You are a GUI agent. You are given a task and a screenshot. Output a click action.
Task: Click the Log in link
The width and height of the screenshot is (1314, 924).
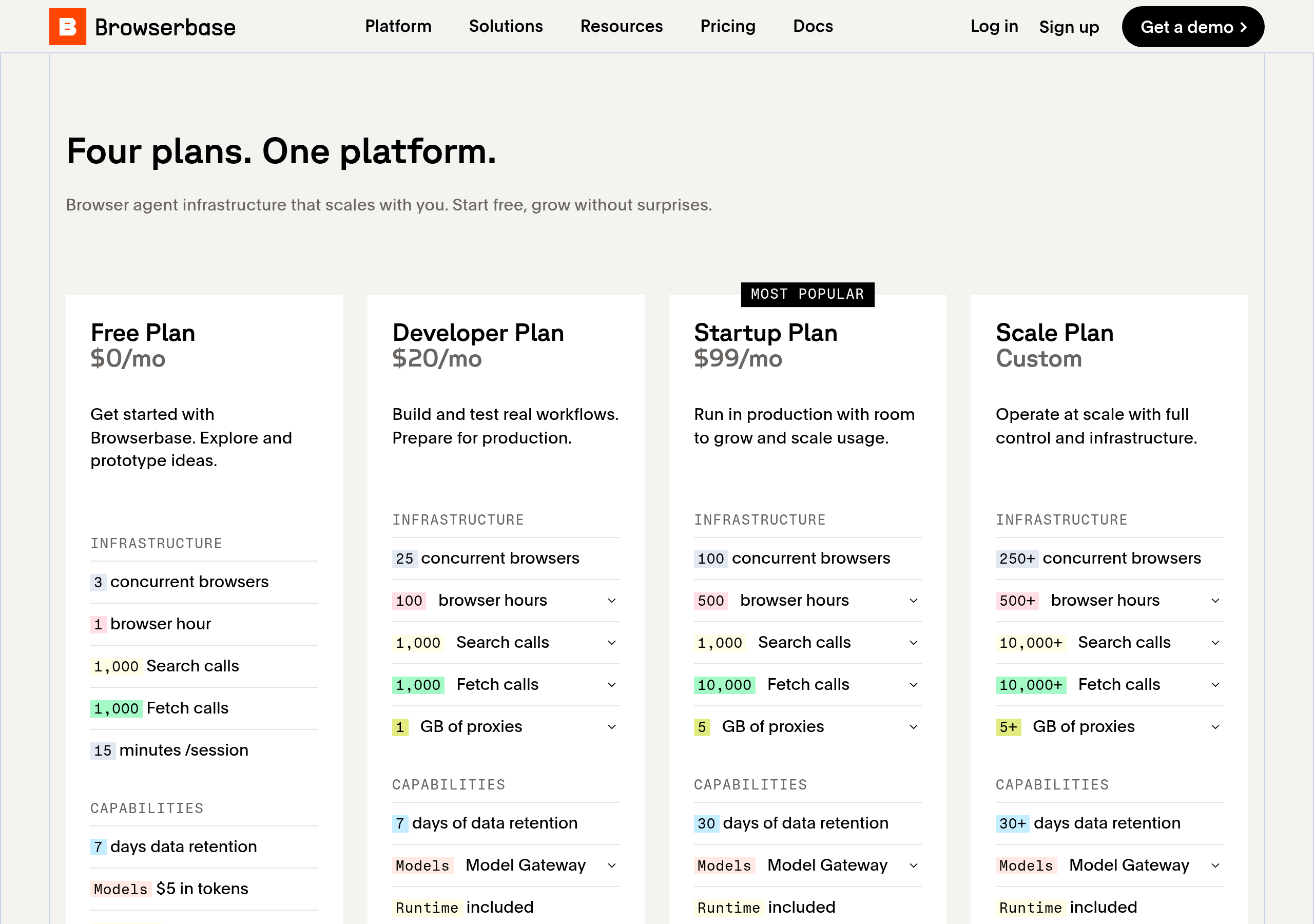[994, 26]
